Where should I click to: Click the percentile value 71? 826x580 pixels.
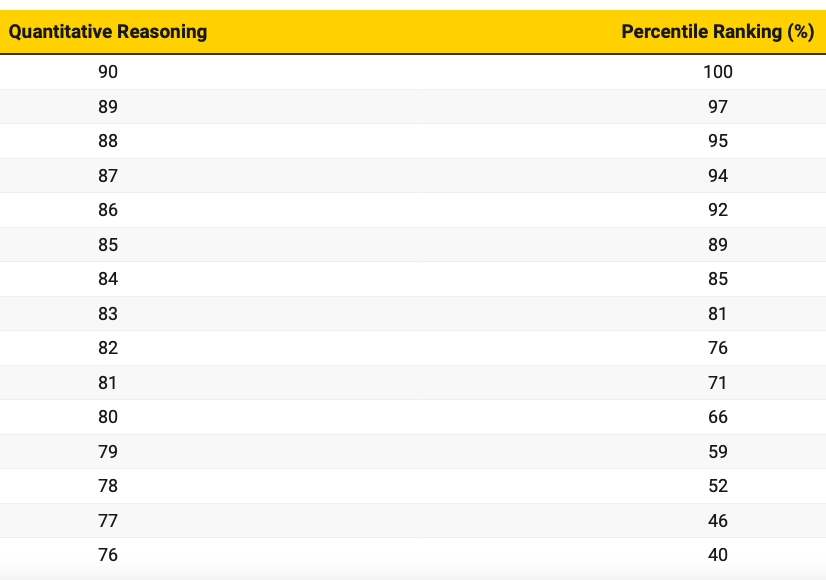pos(717,383)
